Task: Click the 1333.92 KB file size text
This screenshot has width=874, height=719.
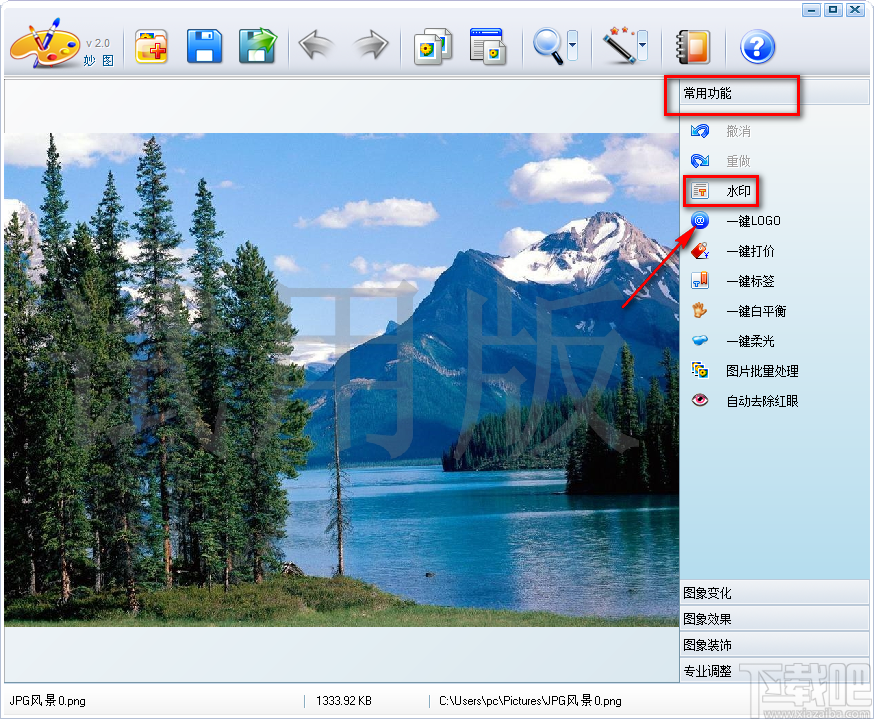Action: pos(344,701)
